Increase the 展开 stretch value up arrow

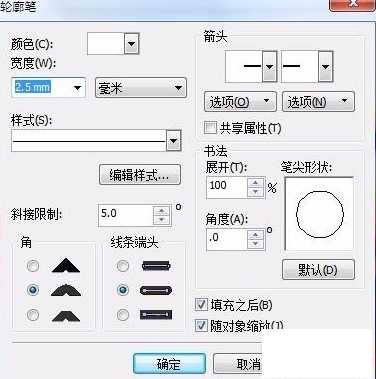pyautogui.click(x=256, y=183)
